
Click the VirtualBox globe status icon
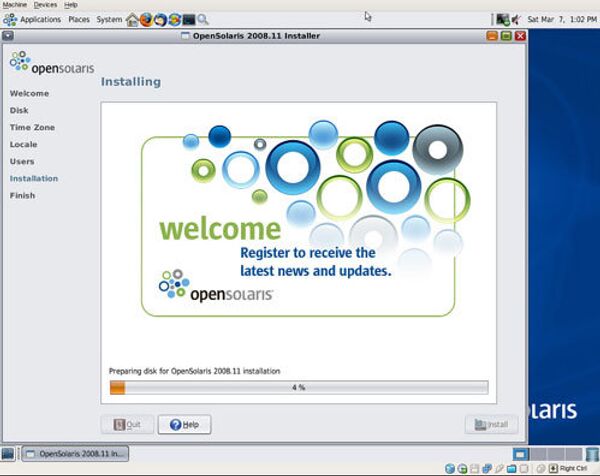point(450,468)
